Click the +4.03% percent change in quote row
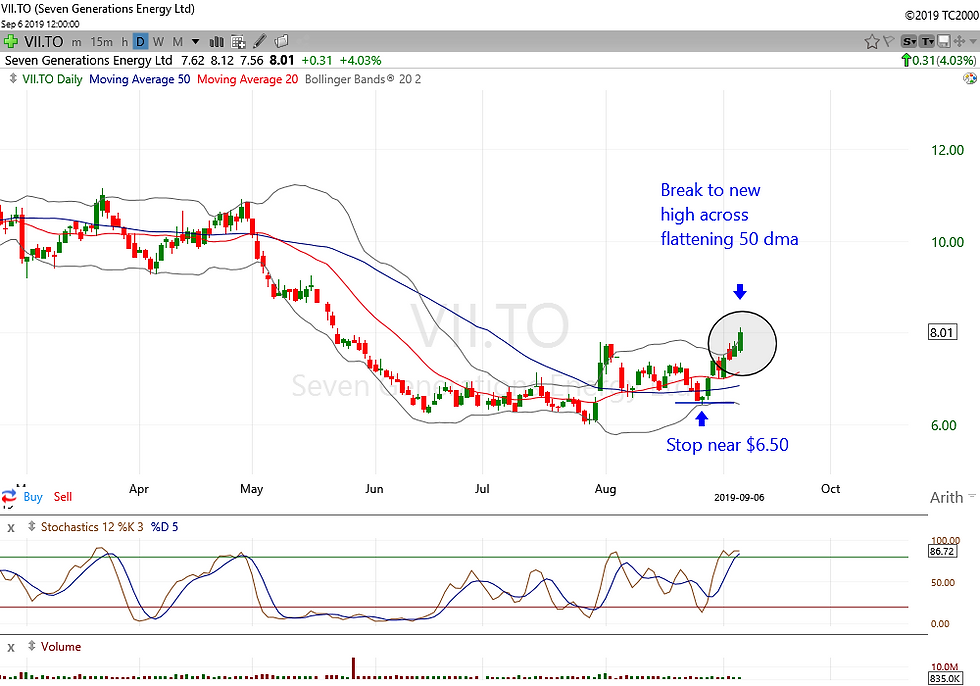Image resolution: width=980 pixels, height=686 pixels. click(x=360, y=61)
